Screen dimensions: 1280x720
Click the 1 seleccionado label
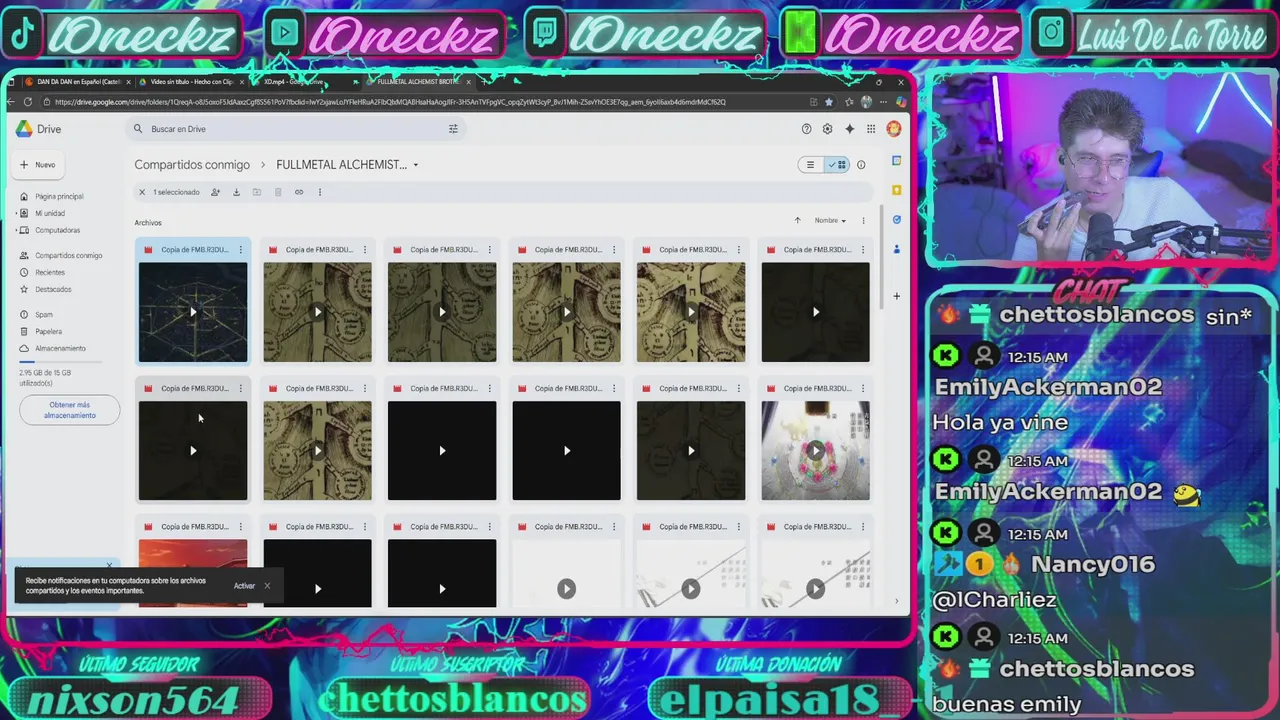click(176, 192)
